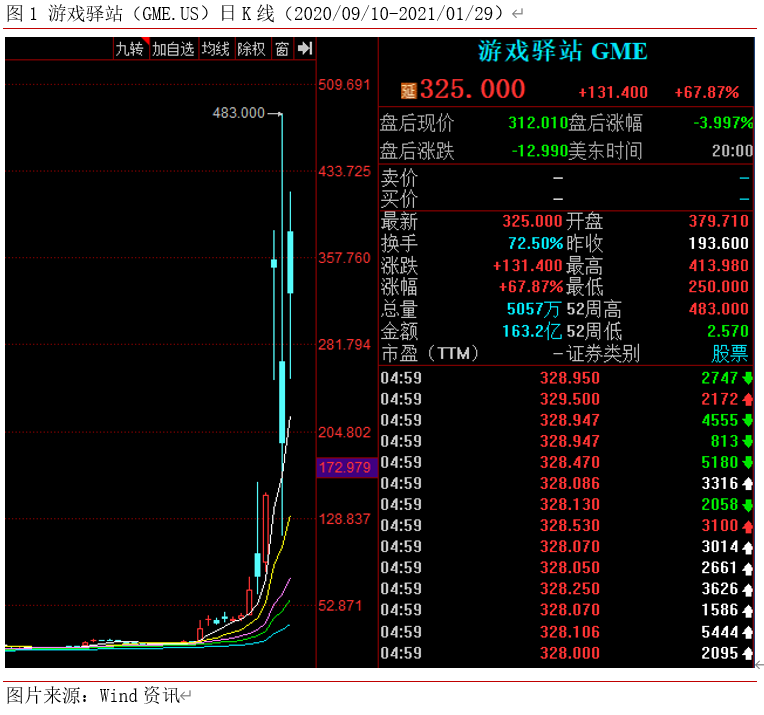The height and width of the screenshot is (715, 764).
Task: Click the 52周低 value 2.570
Action: click(728, 331)
